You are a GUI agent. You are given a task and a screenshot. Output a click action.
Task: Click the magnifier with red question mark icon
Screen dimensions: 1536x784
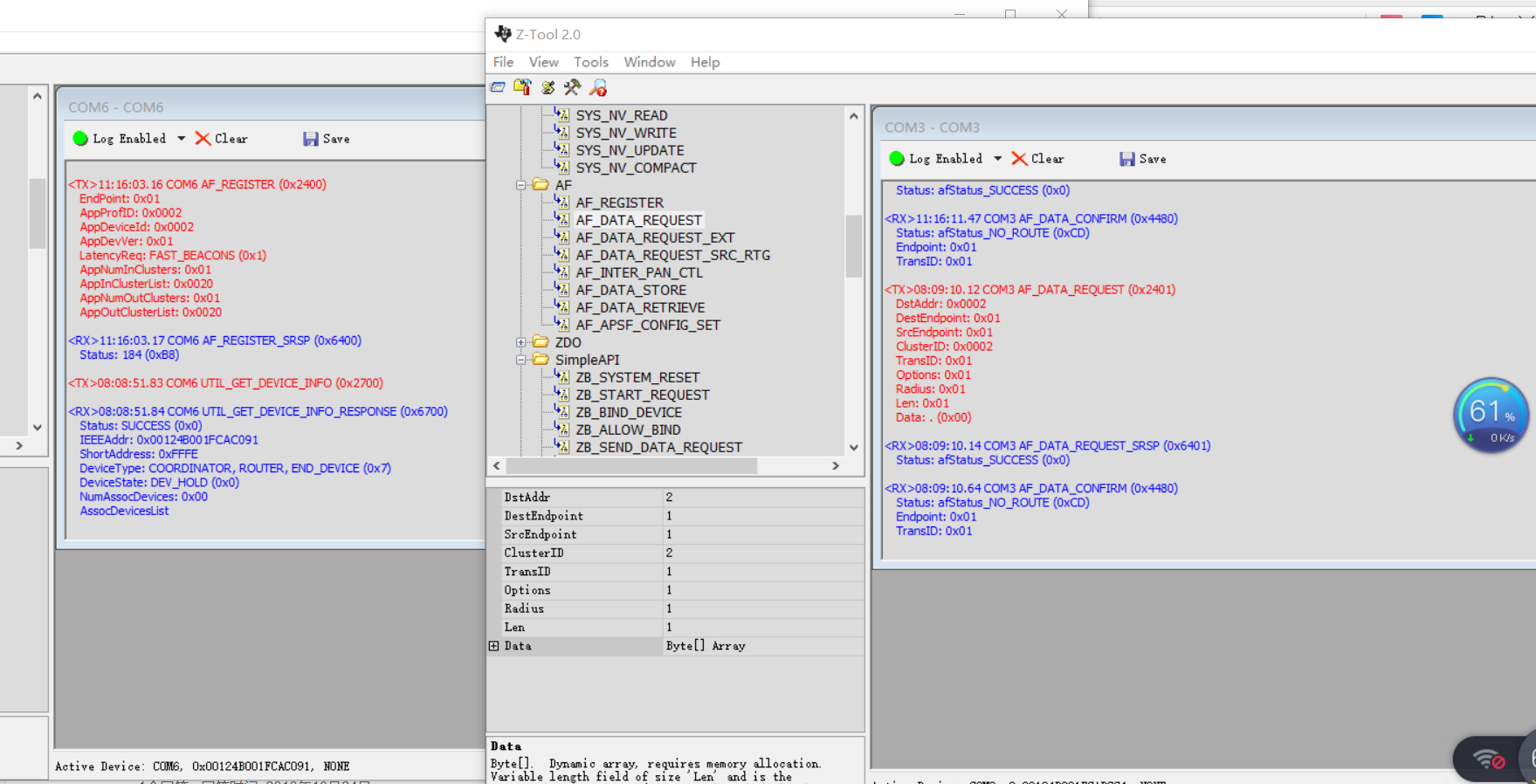pos(598,87)
